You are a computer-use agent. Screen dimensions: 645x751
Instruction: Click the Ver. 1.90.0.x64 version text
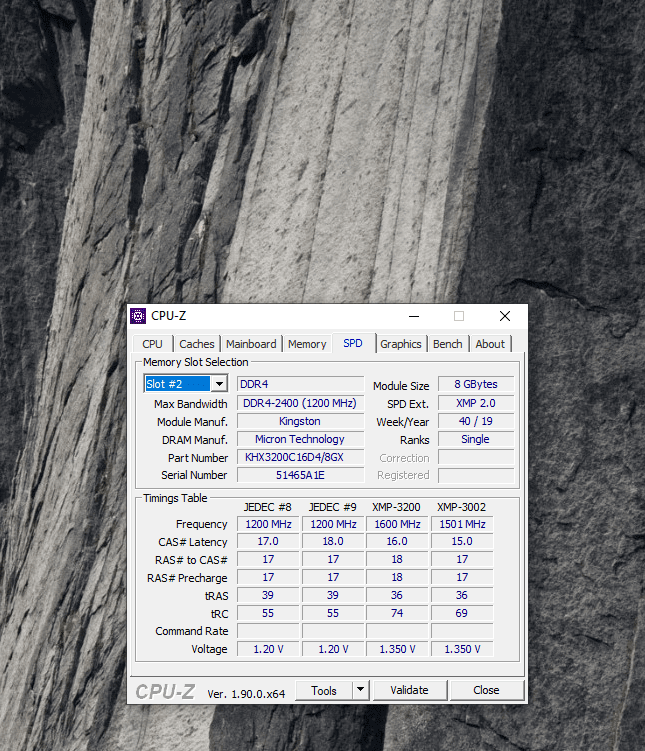point(246,694)
